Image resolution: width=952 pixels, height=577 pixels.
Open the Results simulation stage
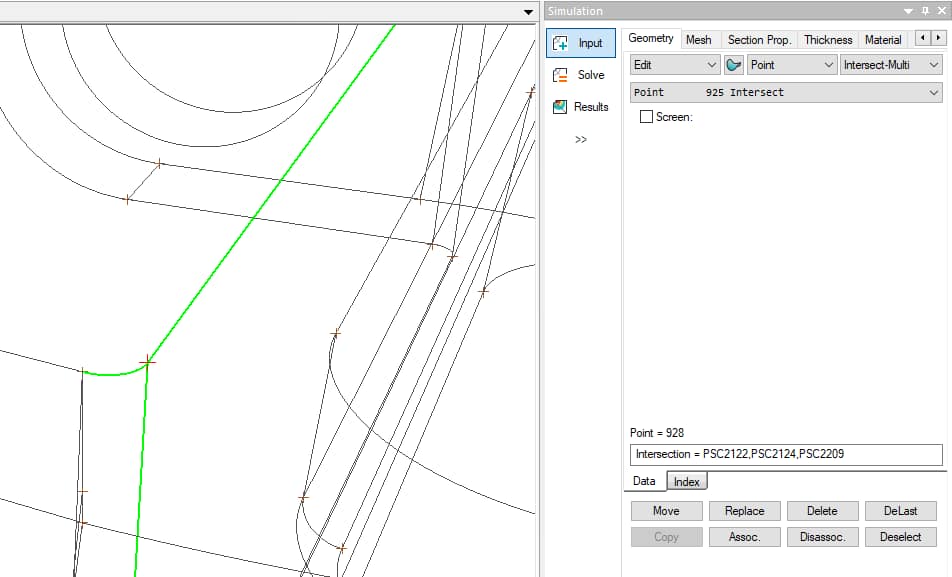(x=580, y=107)
